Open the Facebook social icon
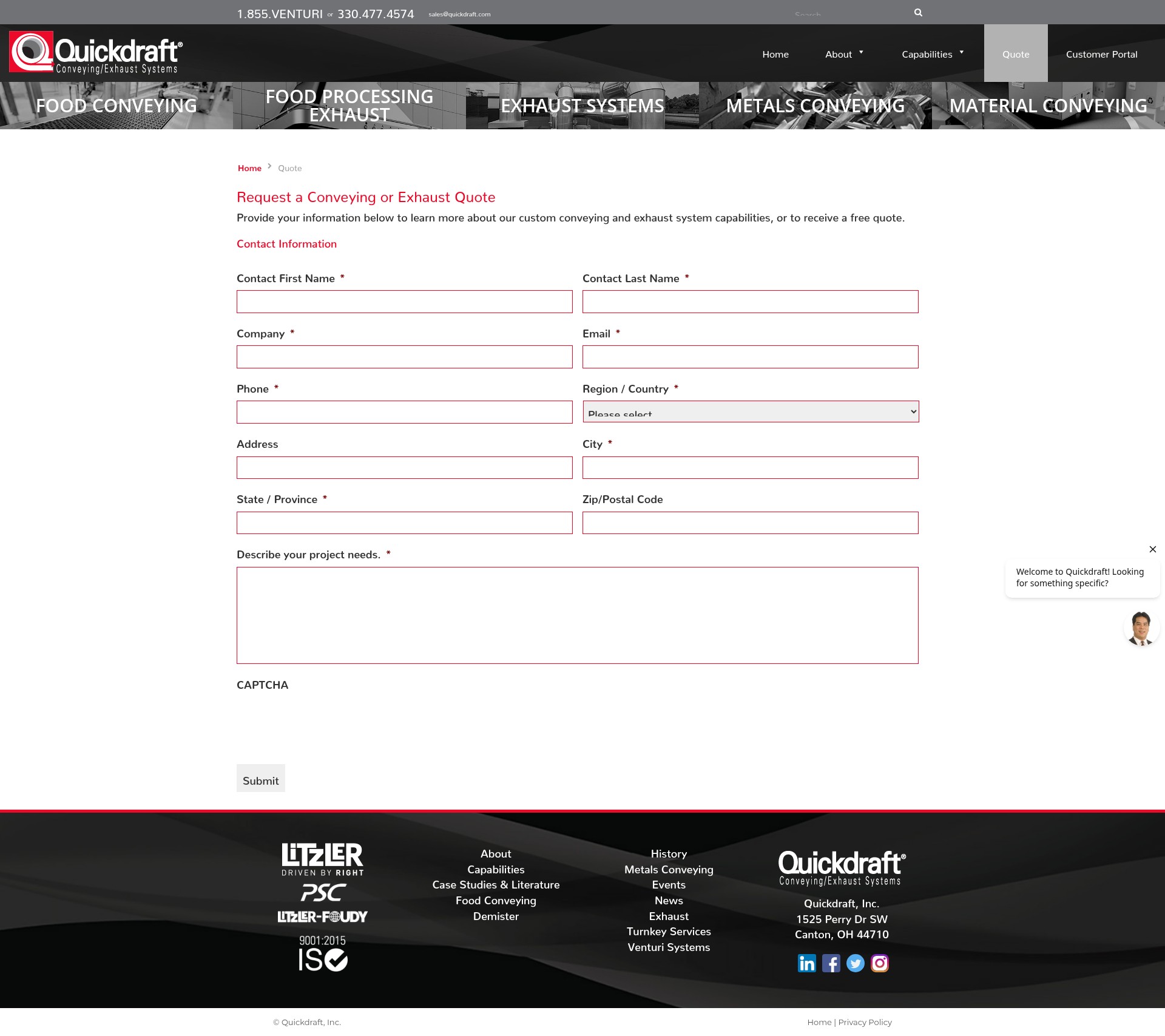Image resolution: width=1165 pixels, height=1036 pixels. click(831, 963)
